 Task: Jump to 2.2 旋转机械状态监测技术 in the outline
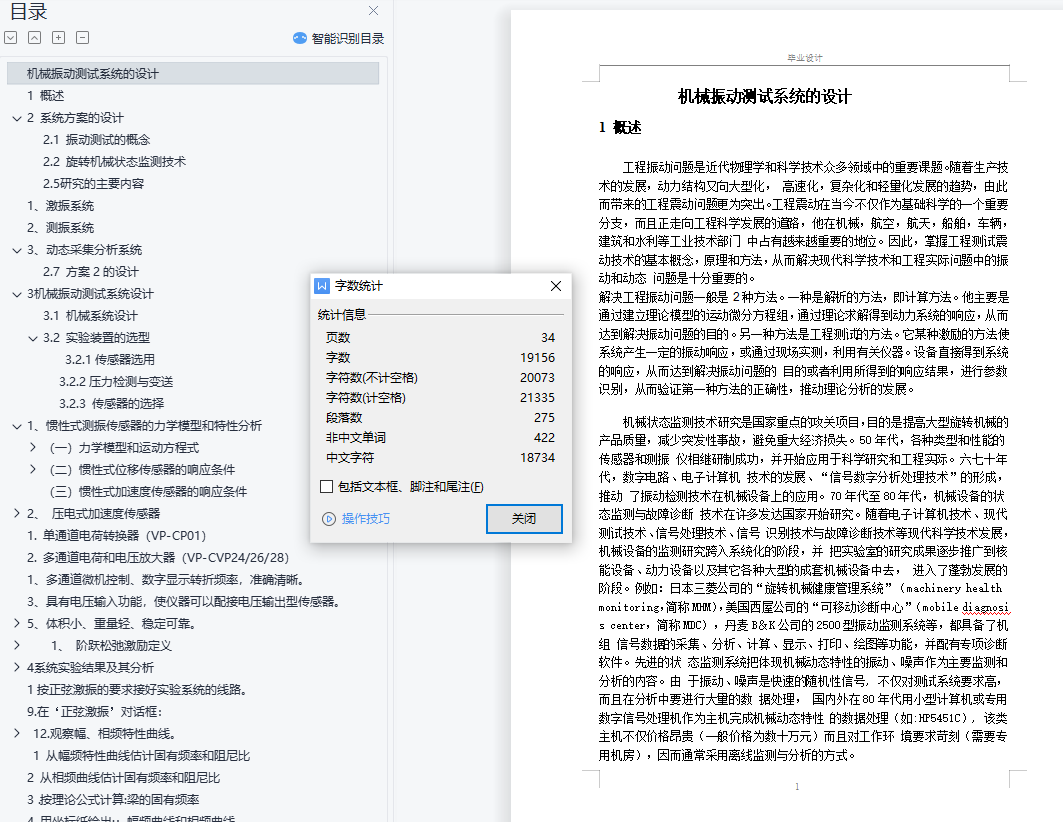[x=114, y=162]
